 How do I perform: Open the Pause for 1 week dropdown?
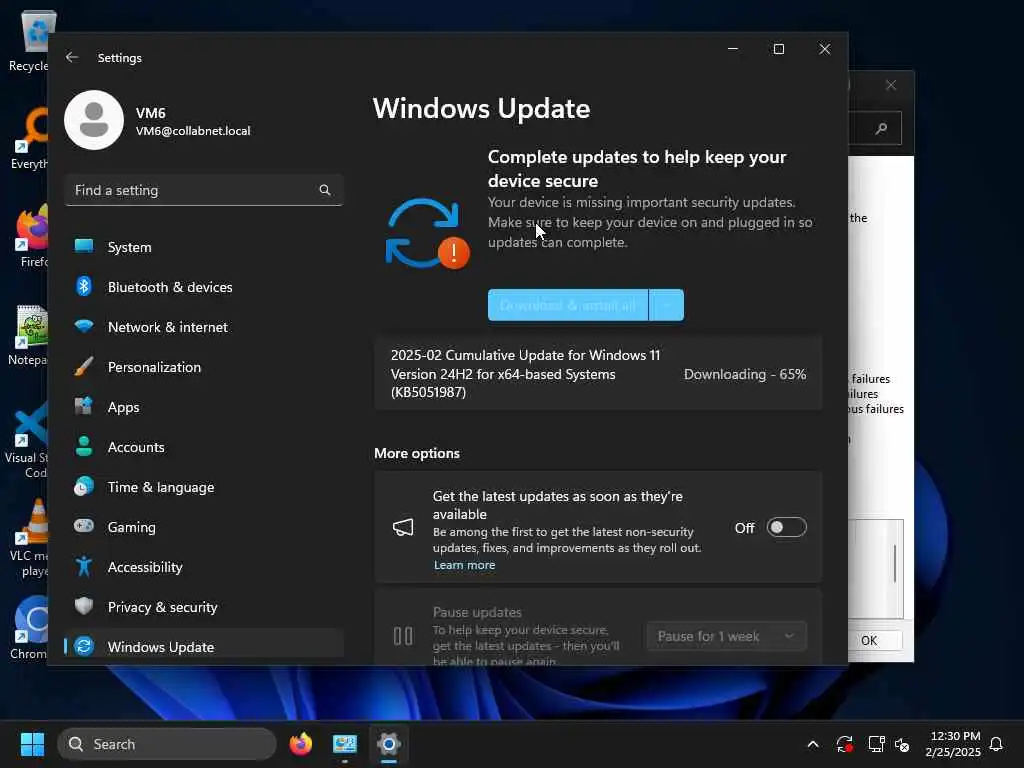pos(727,636)
